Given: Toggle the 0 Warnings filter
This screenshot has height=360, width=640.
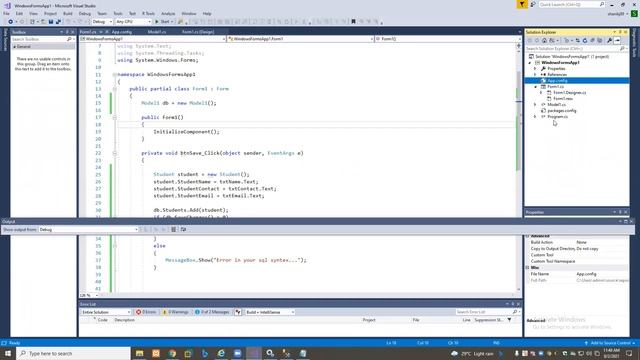Looking at the screenshot, I should (x=176, y=312).
